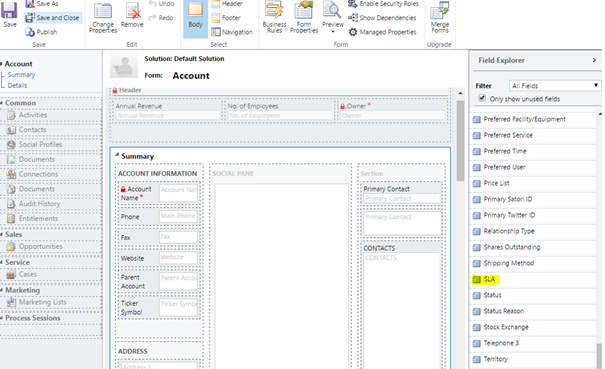Show Dependencies for the form
Image resolution: width=605 pixels, height=369 pixels.
tap(382, 18)
